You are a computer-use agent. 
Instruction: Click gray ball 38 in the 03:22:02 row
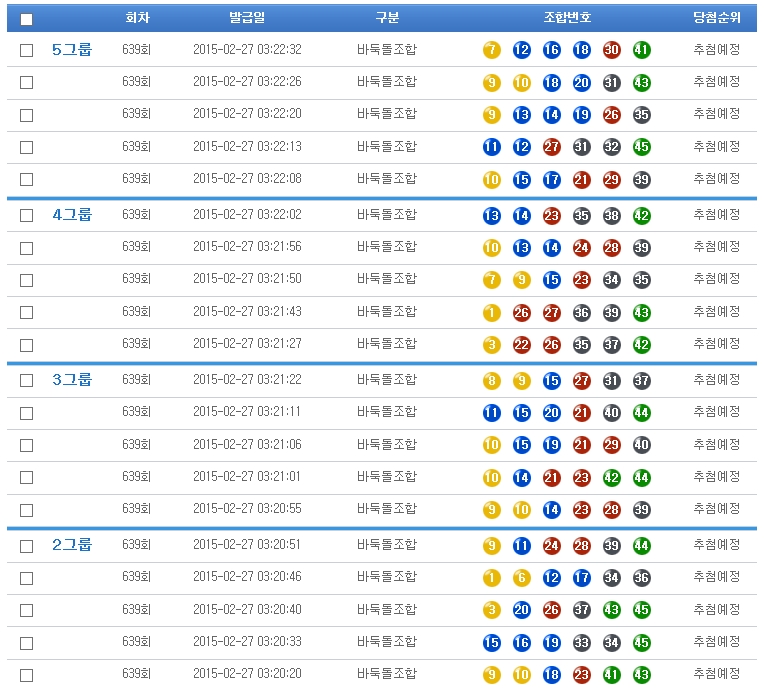pyautogui.click(x=611, y=215)
